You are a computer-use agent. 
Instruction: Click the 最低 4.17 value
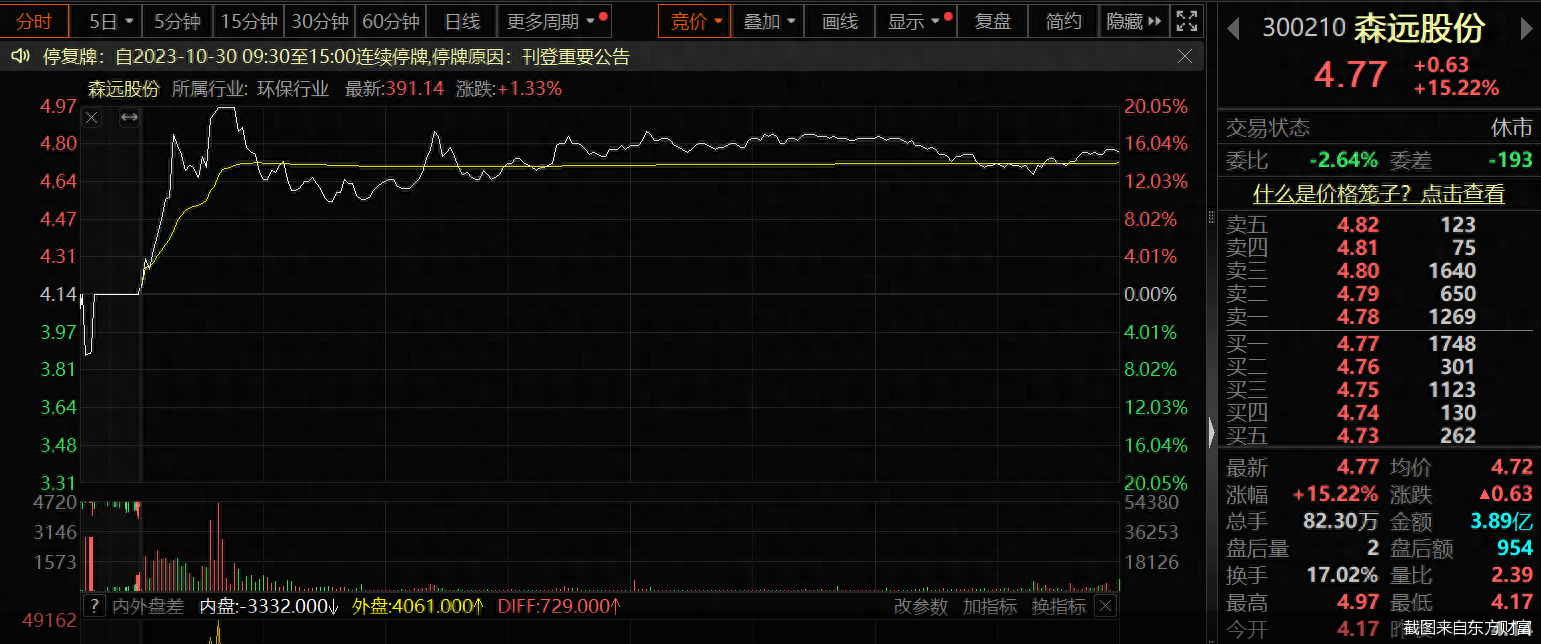coord(1512,602)
